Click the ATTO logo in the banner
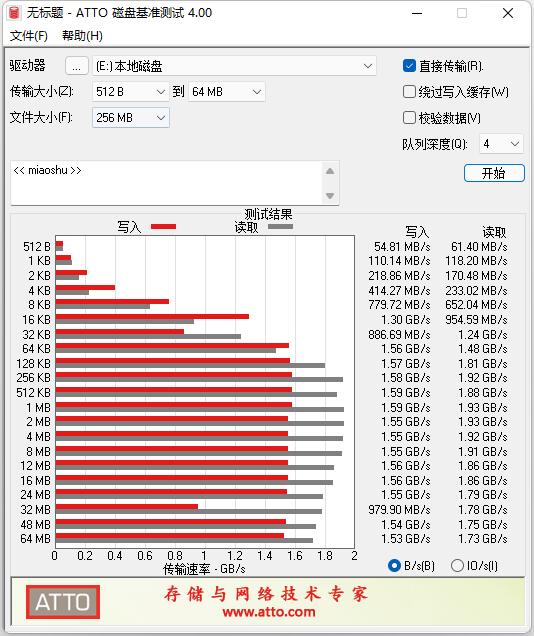 (x=63, y=602)
